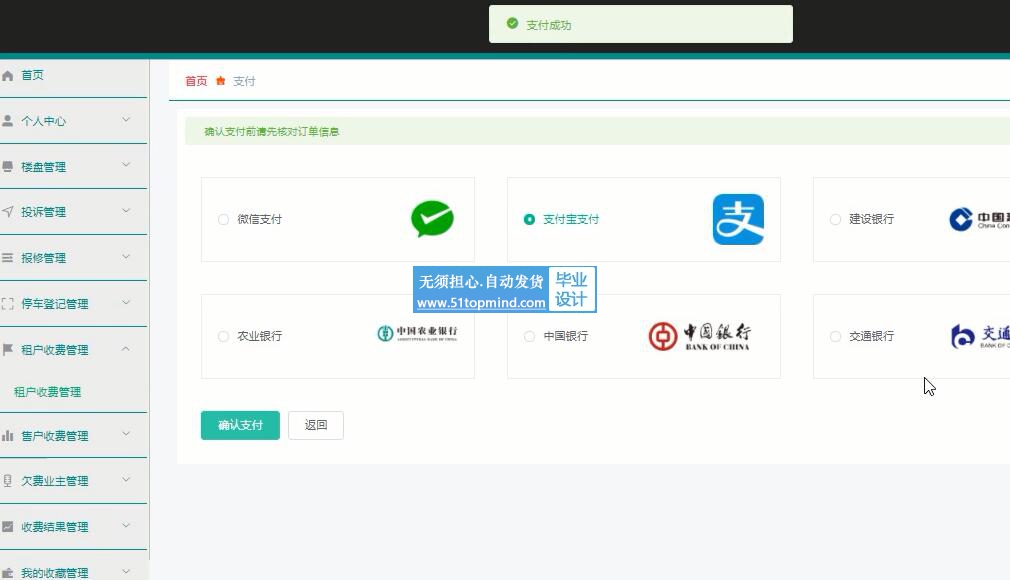
Task: Open the 租户收费管理 submenu entry
Action: point(48,392)
